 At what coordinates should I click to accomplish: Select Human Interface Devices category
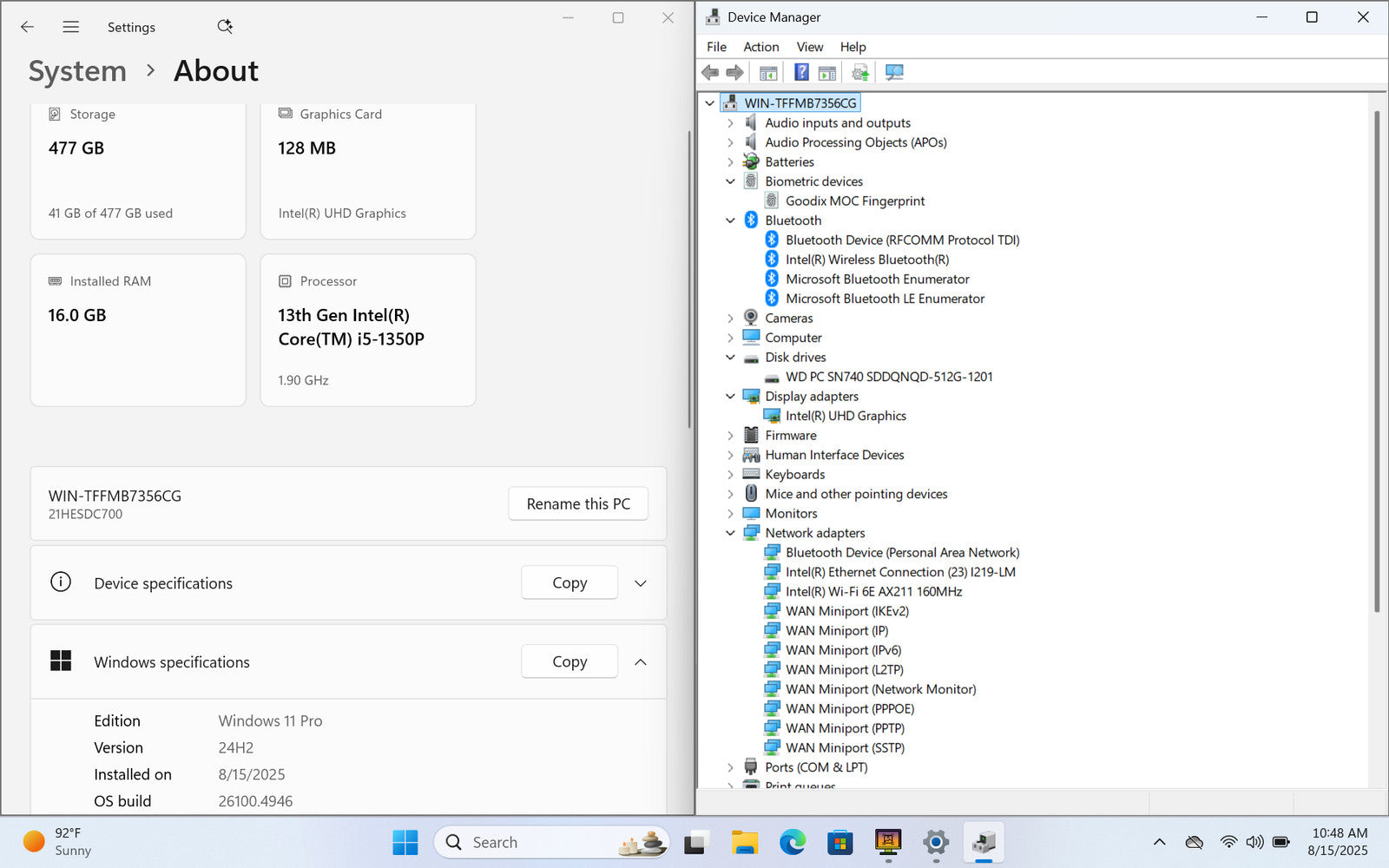click(834, 455)
